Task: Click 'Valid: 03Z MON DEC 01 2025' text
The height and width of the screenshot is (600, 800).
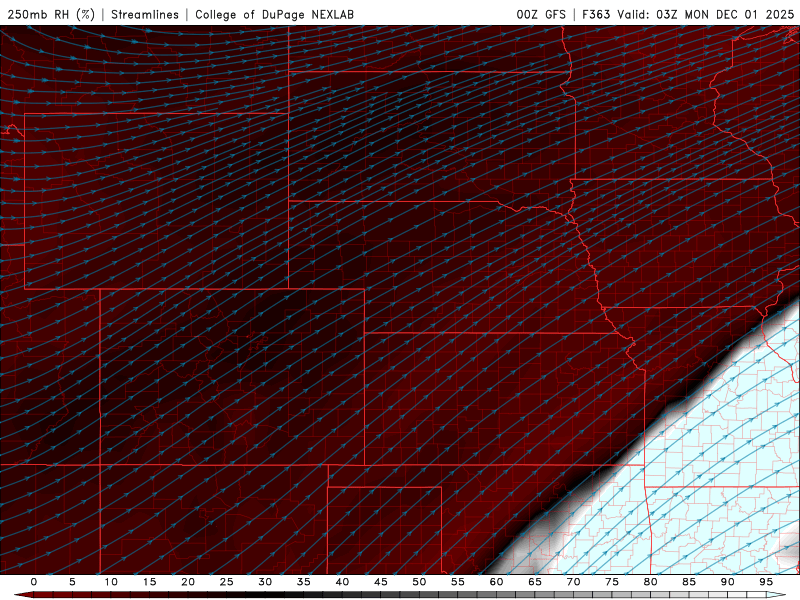Action: pyautogui.click(x=706, y=15)
